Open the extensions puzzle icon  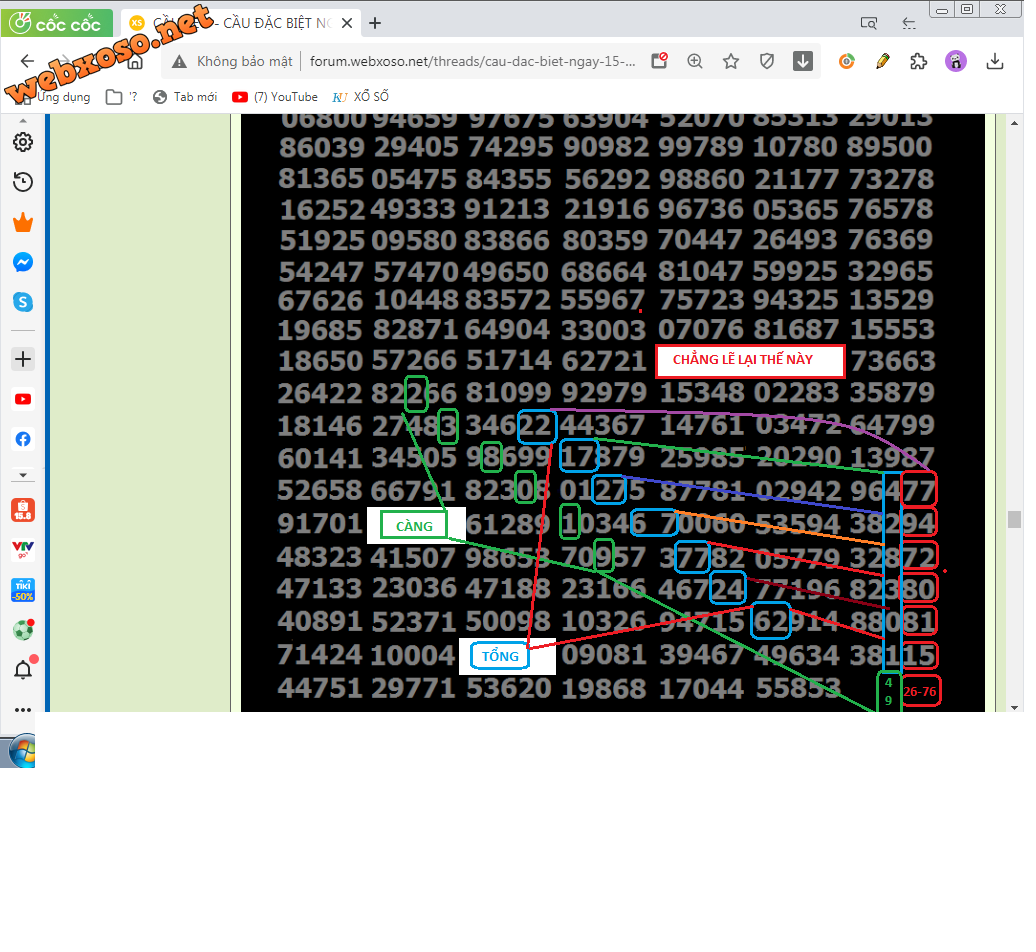(918, 62)
